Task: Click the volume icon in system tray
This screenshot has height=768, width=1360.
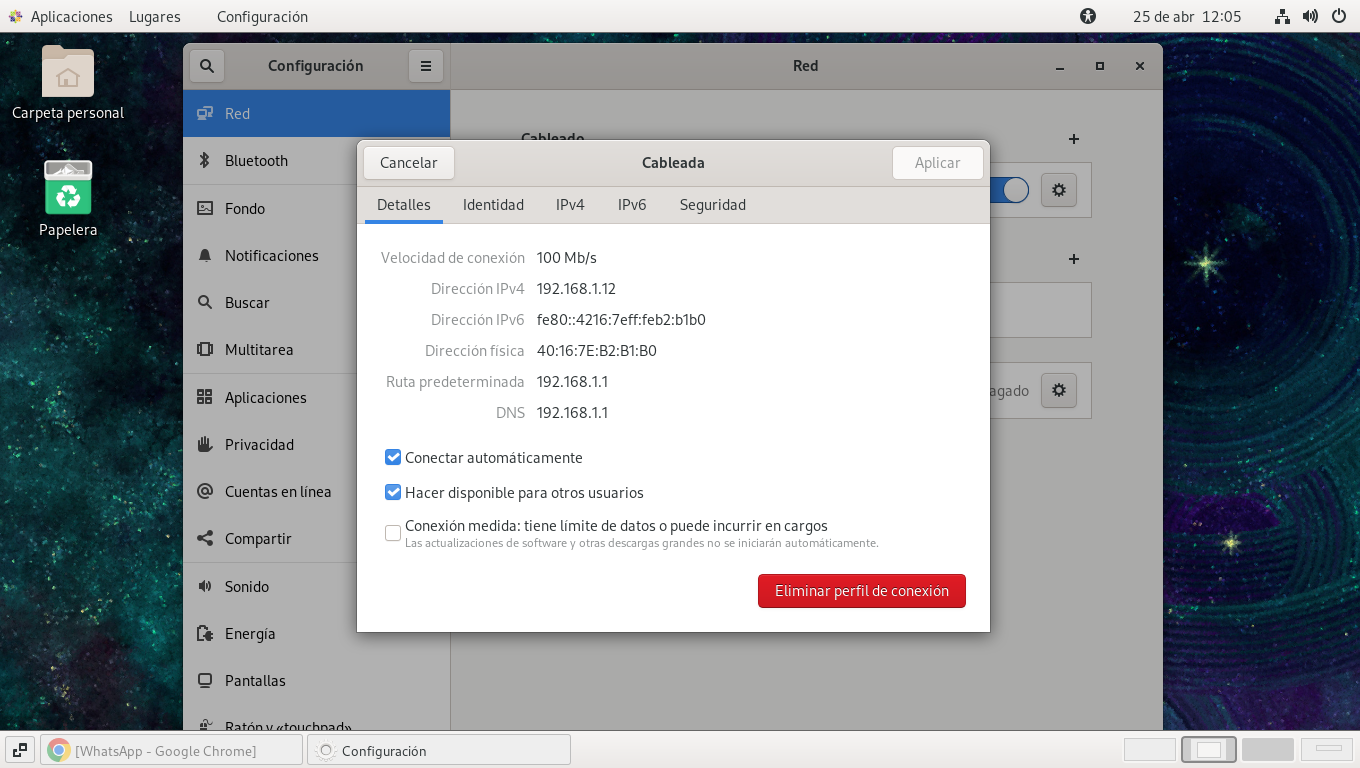Action: (1310, 16)
